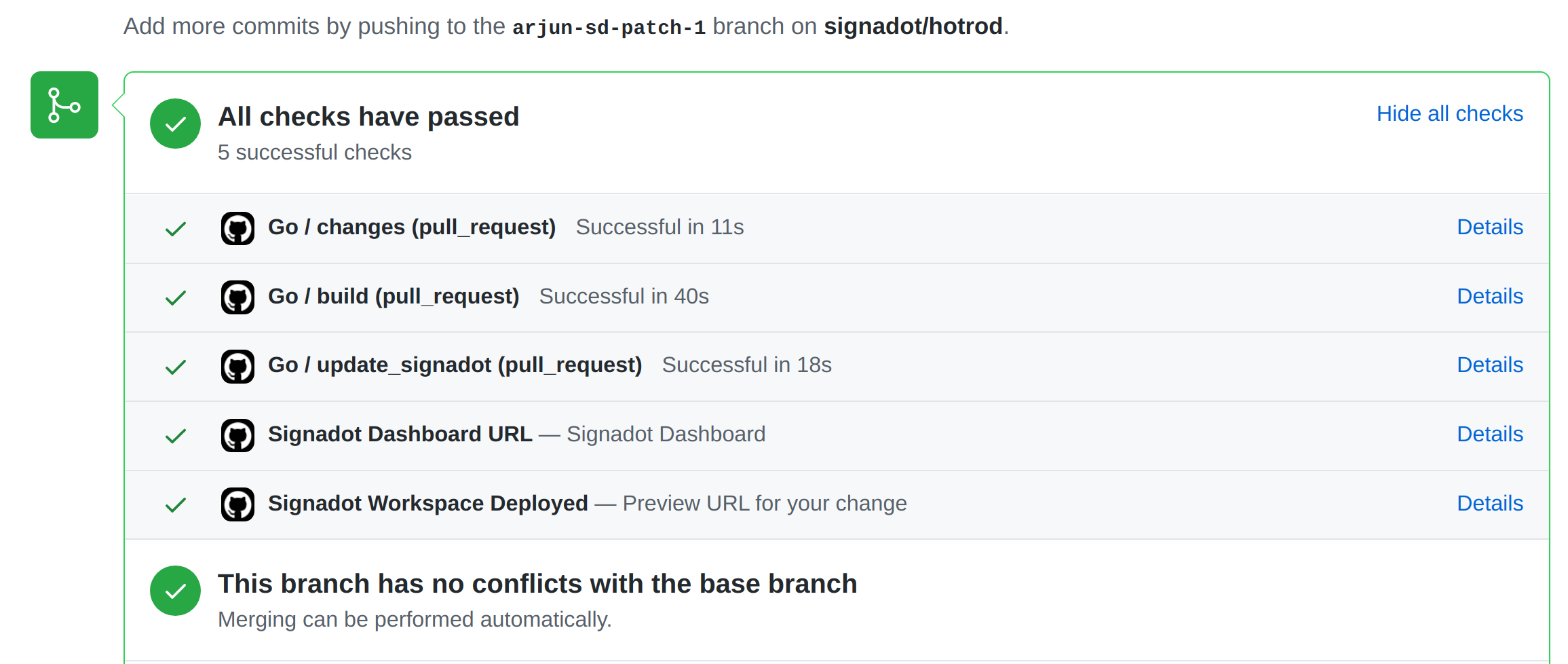Open Details for Go / build (pull_request)
The image size is (1568, 664).
[x=1490, y=296]
